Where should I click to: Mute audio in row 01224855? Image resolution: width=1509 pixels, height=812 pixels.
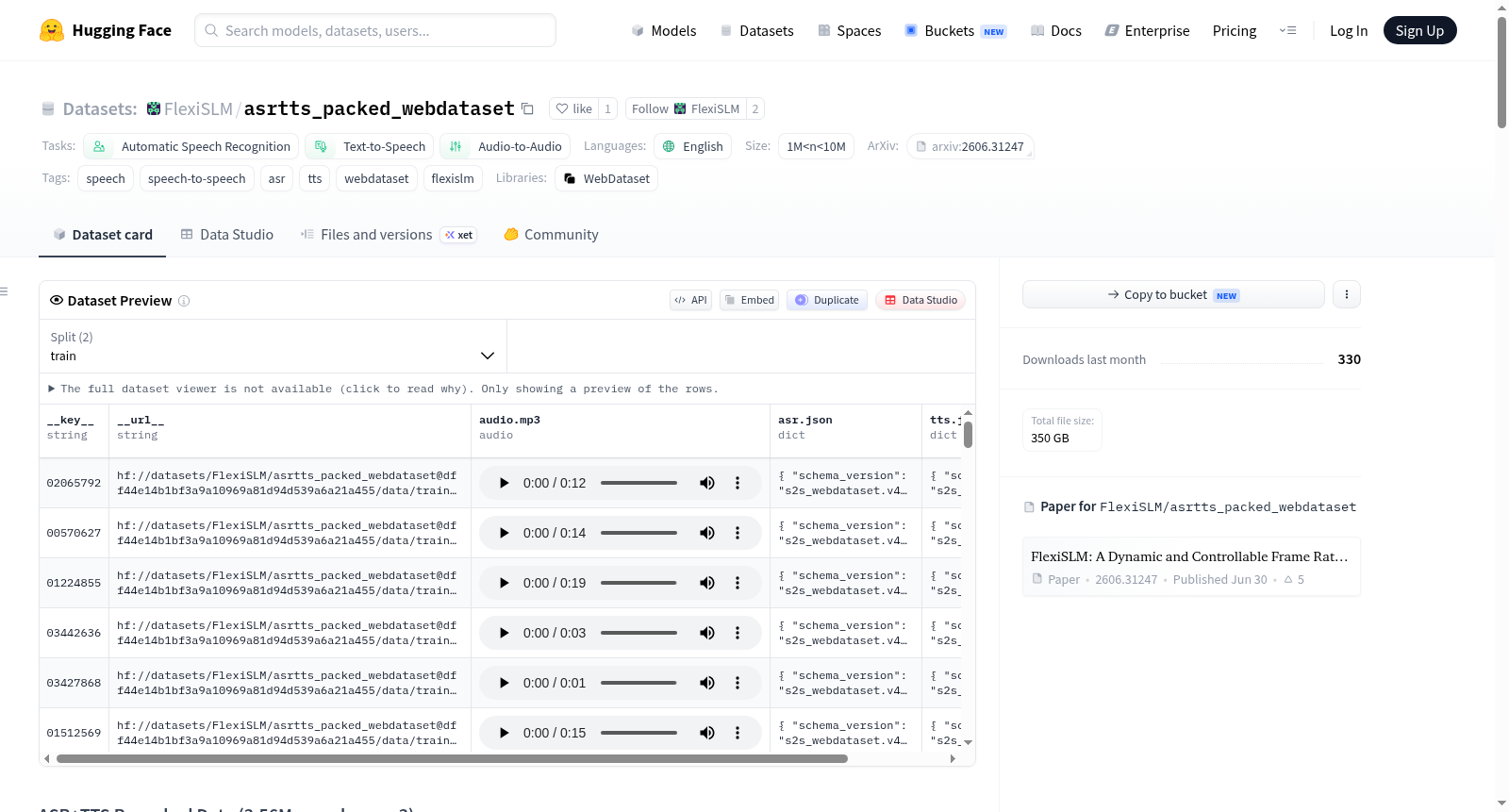707,583
